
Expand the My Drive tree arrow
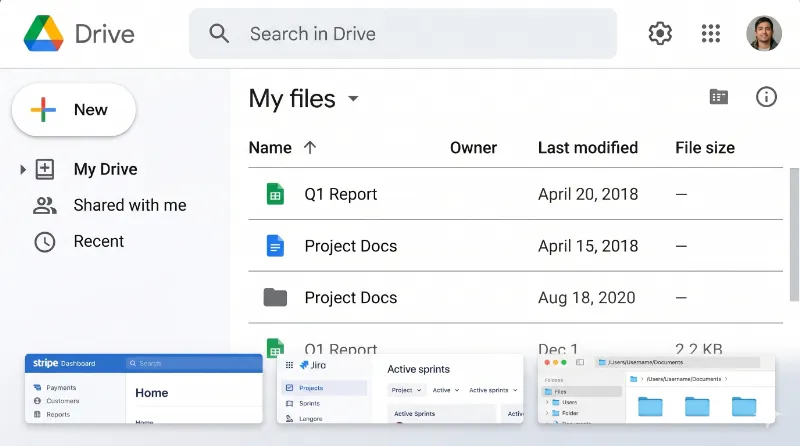pos(22,169)
